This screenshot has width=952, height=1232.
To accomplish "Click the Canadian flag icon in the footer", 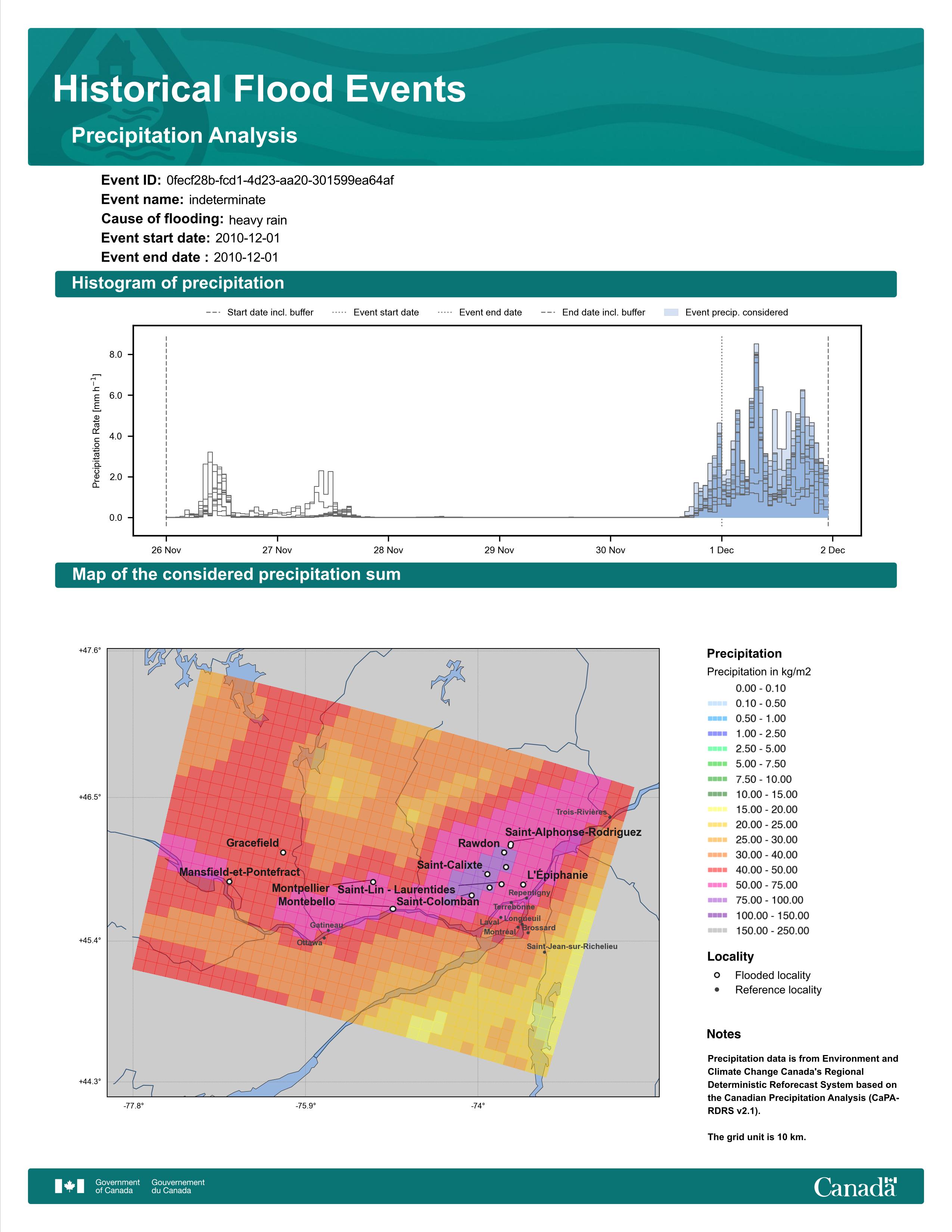I will click(x=69, y=1186).
